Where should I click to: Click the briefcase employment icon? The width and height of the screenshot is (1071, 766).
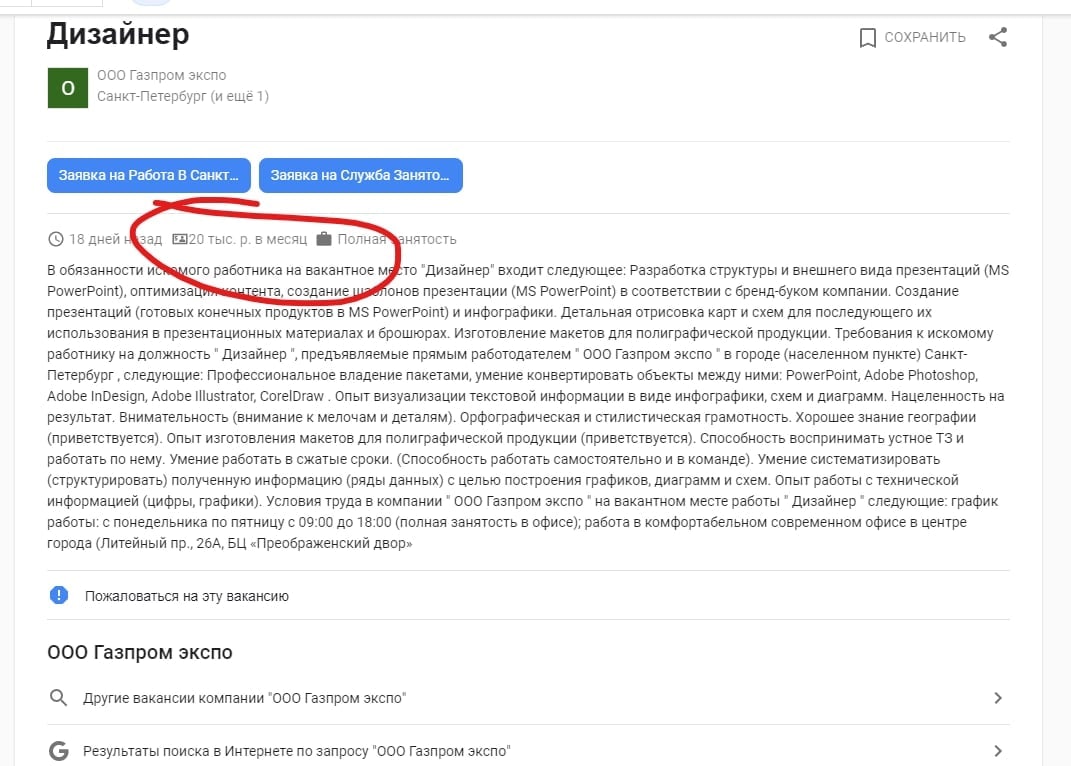tap(324, 238)
